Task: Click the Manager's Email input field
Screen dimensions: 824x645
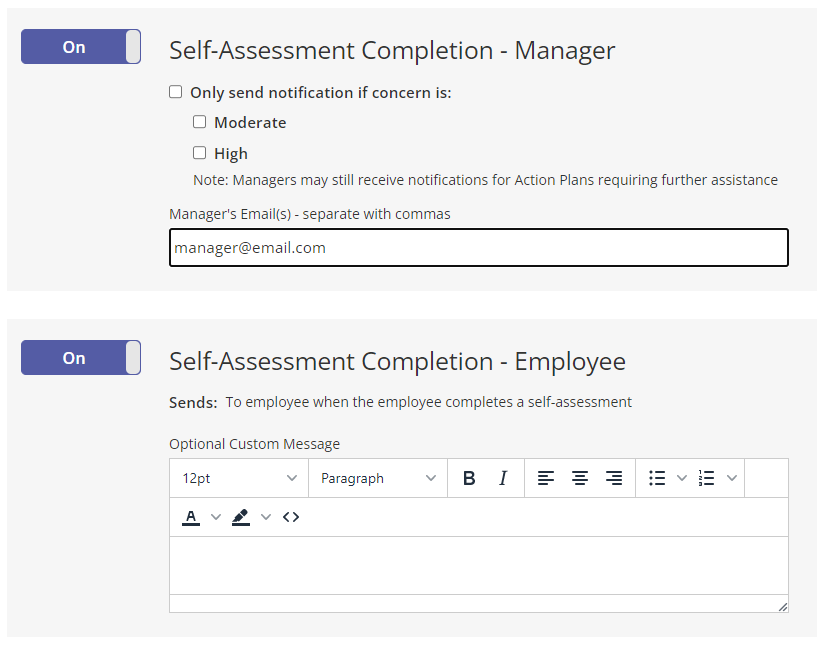Action: pos(479,248)
